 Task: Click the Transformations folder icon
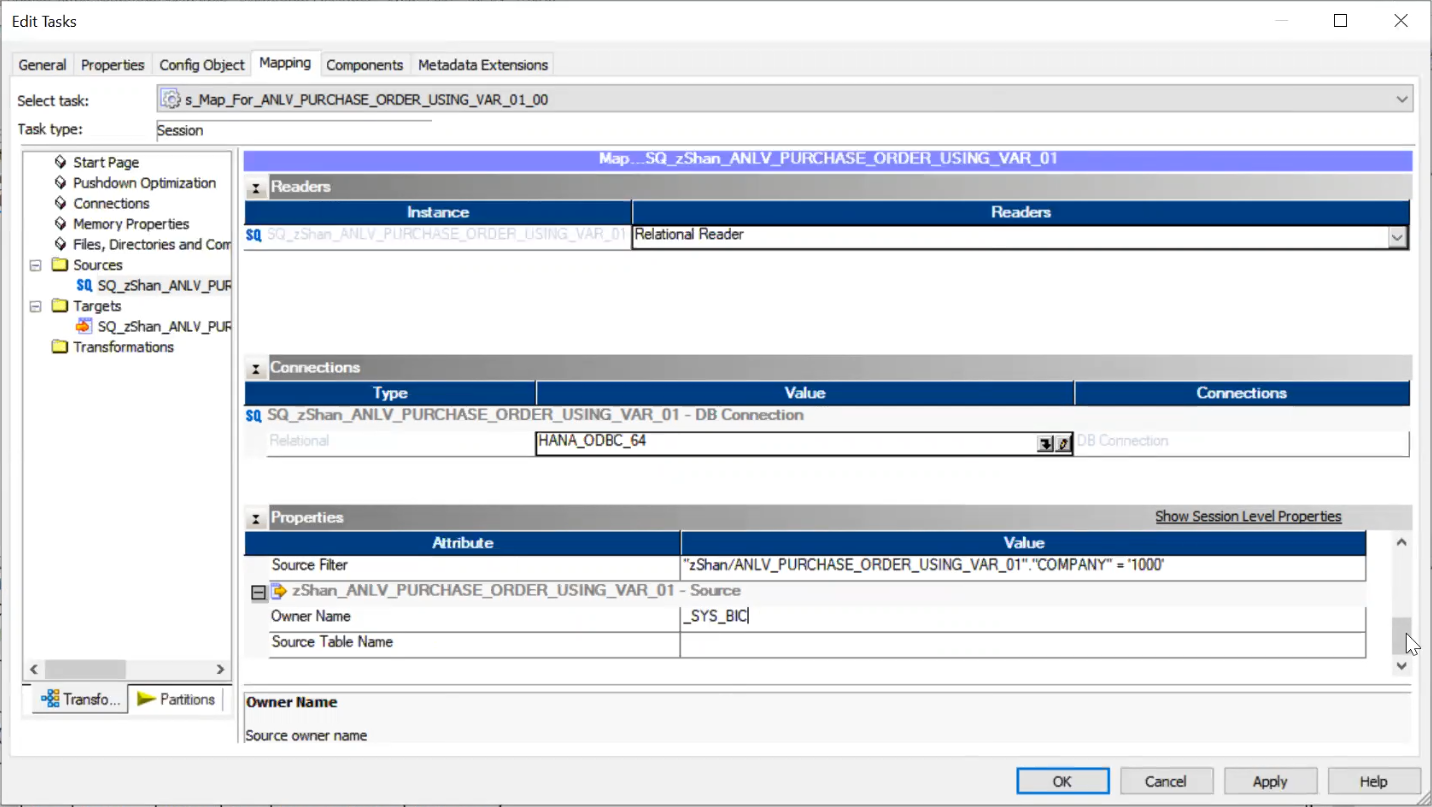60,347
